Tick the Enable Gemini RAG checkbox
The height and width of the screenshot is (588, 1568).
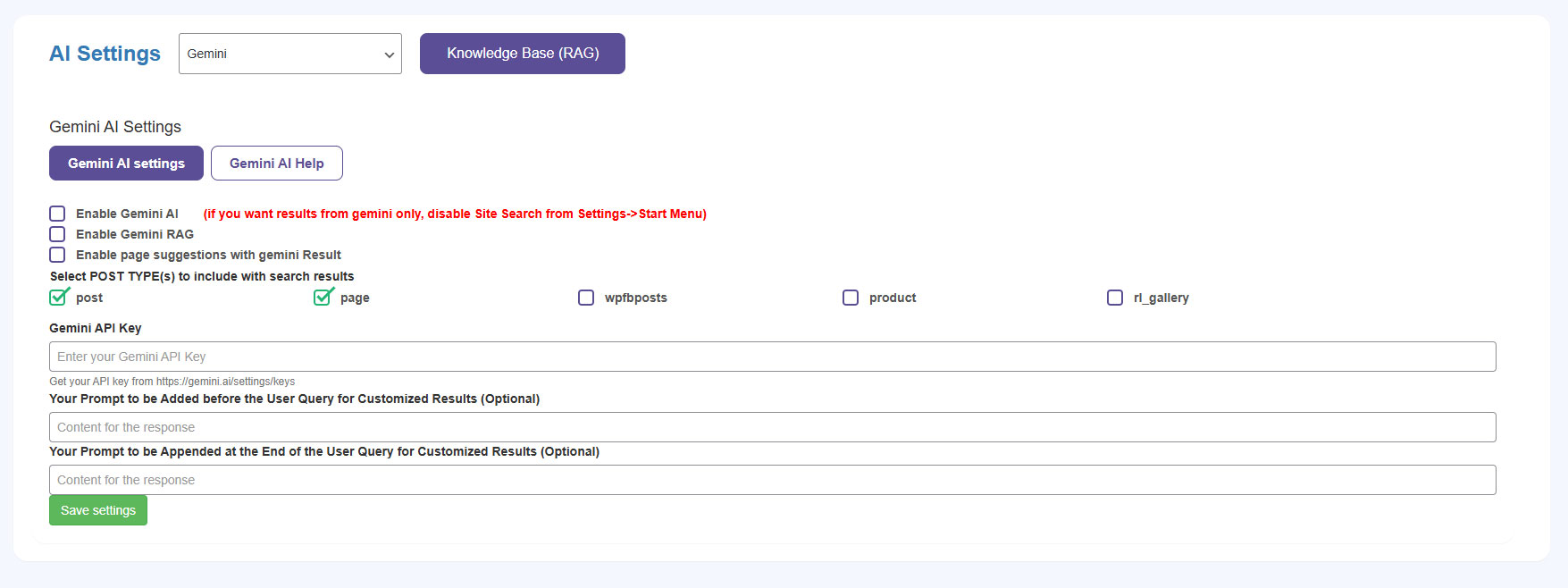click(57, 234)
